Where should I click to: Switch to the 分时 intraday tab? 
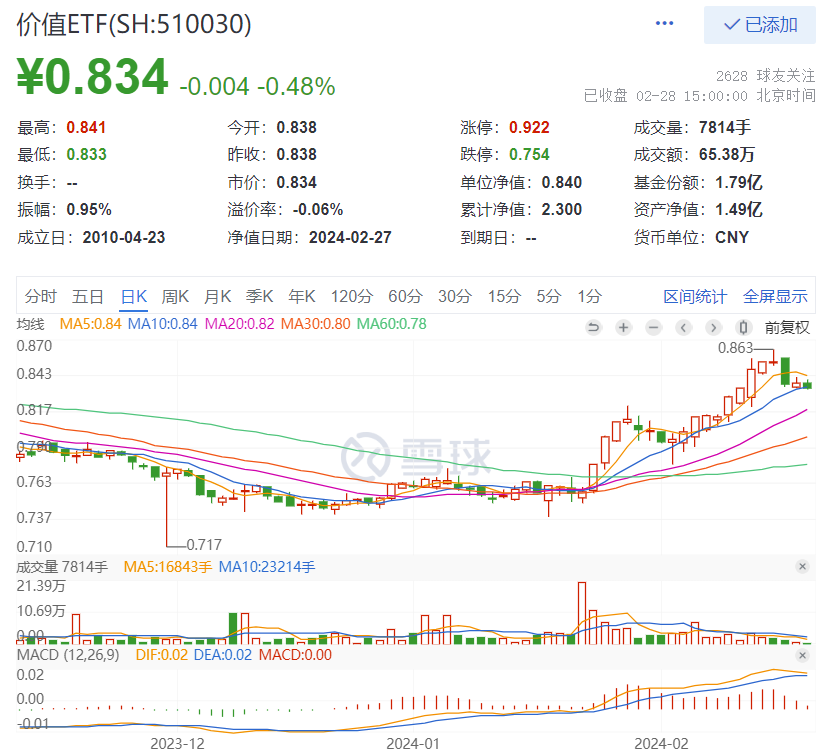(41, 296)
